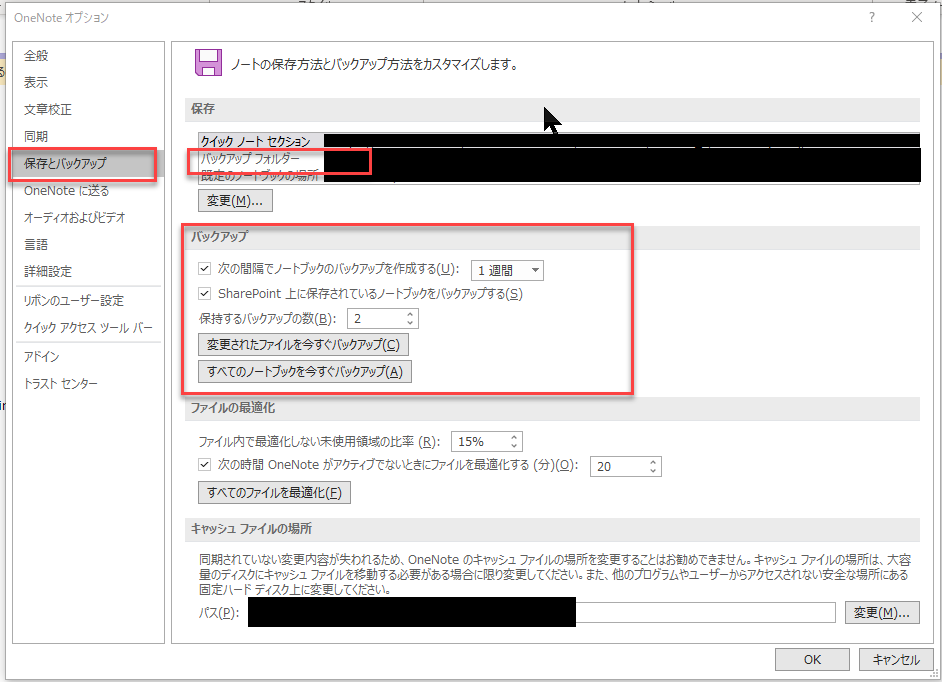Increase the 15% optimization ratio
942x682 pixels.
click(x=514, y=437)
